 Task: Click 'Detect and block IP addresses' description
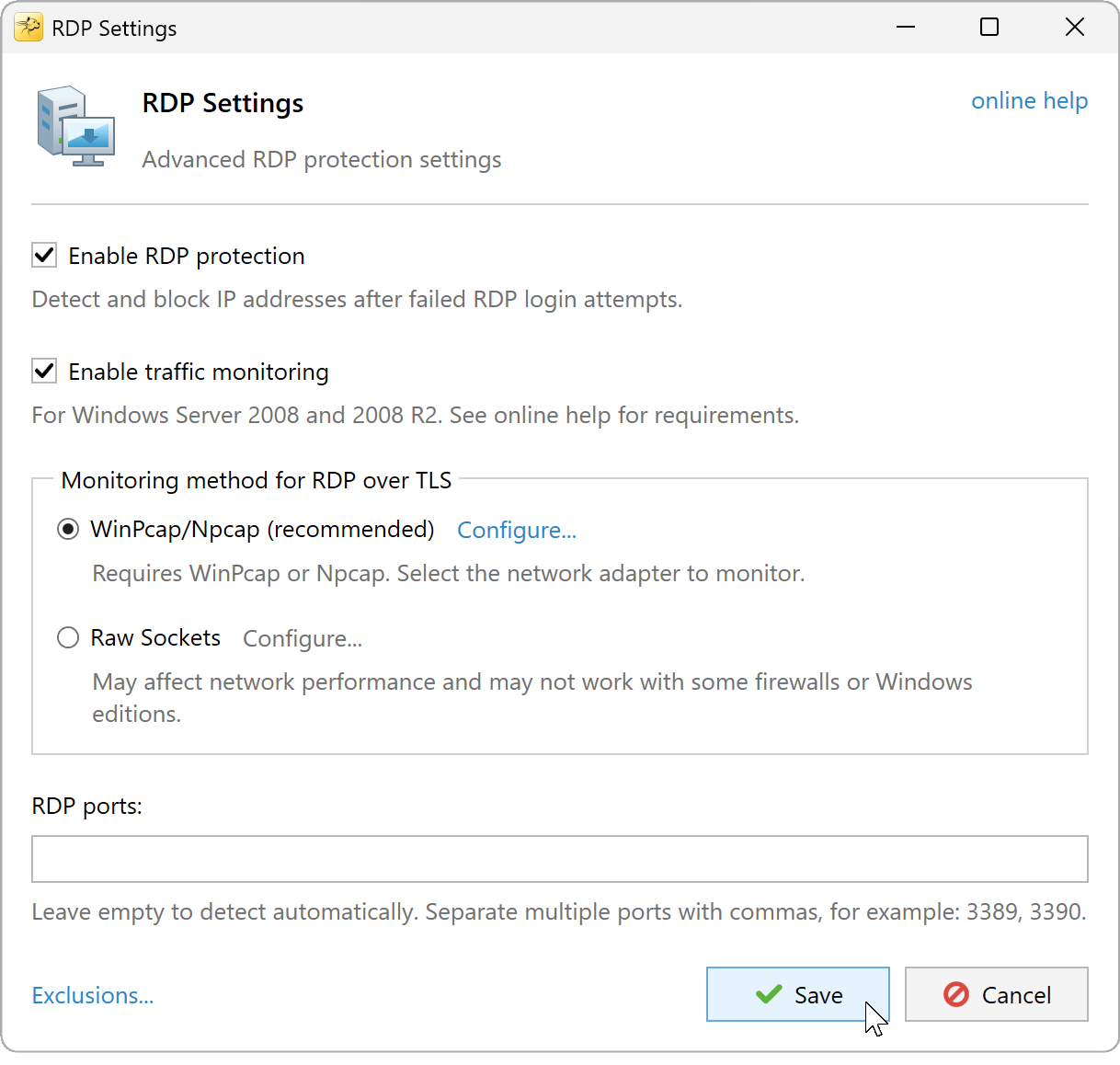point(357,300)
